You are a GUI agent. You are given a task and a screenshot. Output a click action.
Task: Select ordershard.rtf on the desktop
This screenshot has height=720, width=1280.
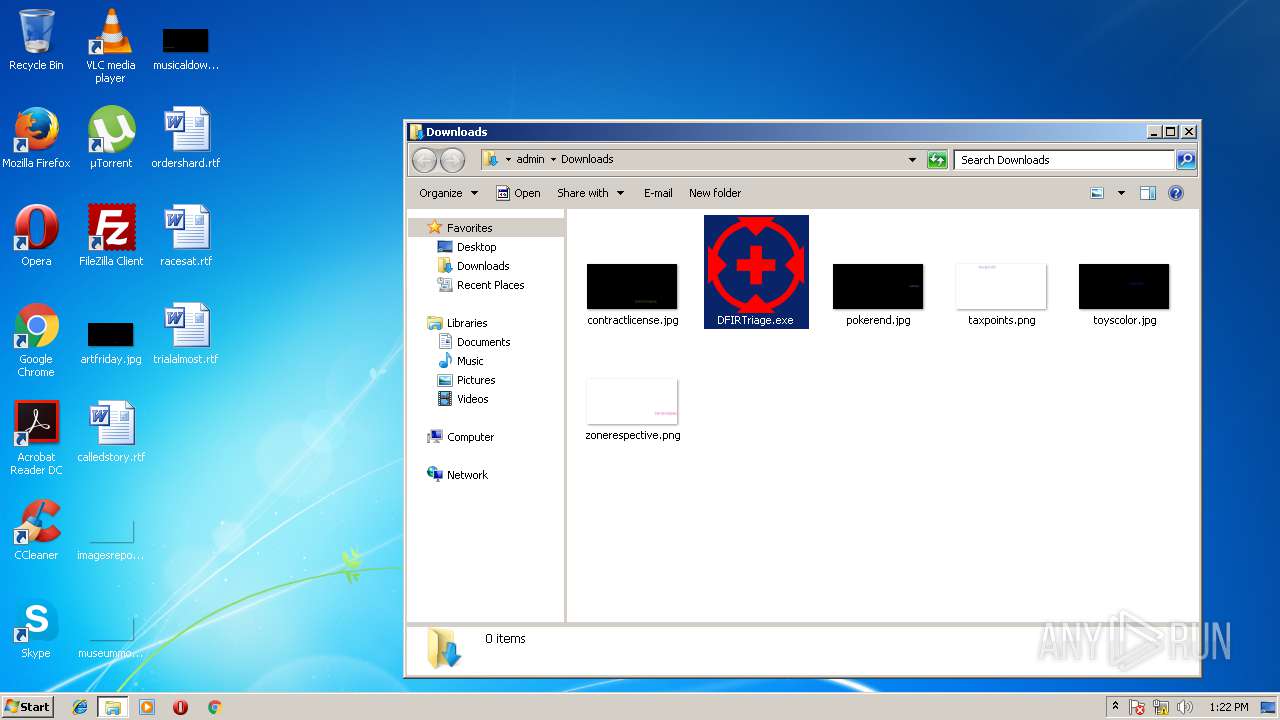pos(186,138)
